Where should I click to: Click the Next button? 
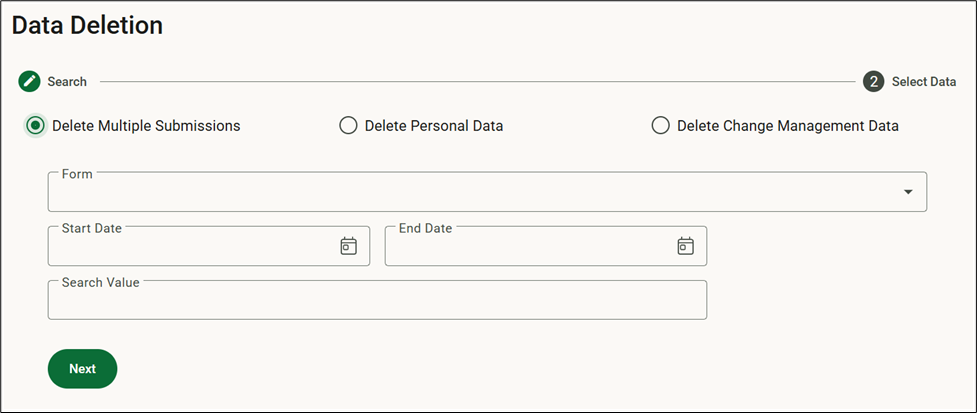(x=82, y=369)
